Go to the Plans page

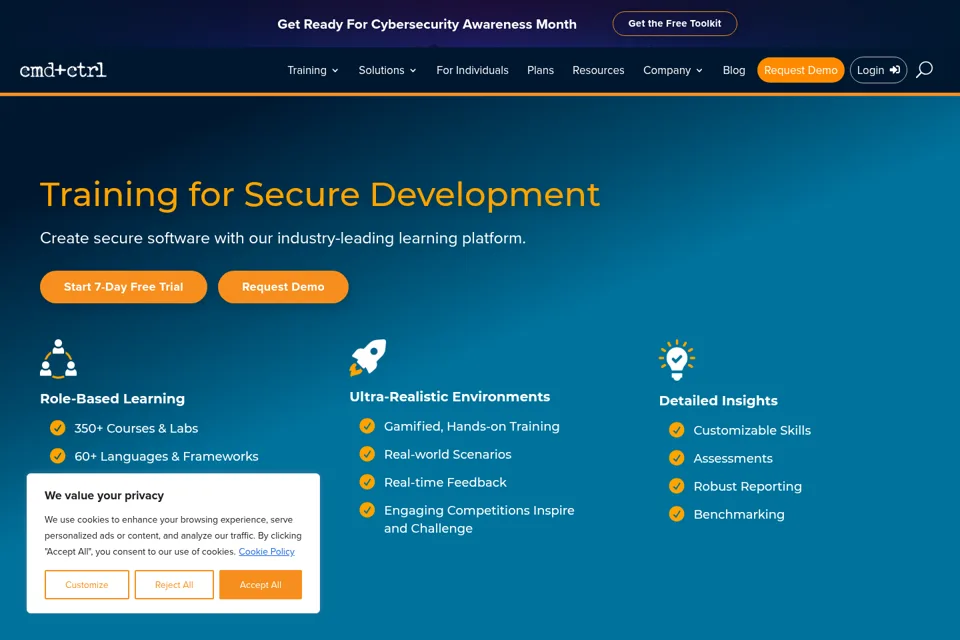coord(540,70)
